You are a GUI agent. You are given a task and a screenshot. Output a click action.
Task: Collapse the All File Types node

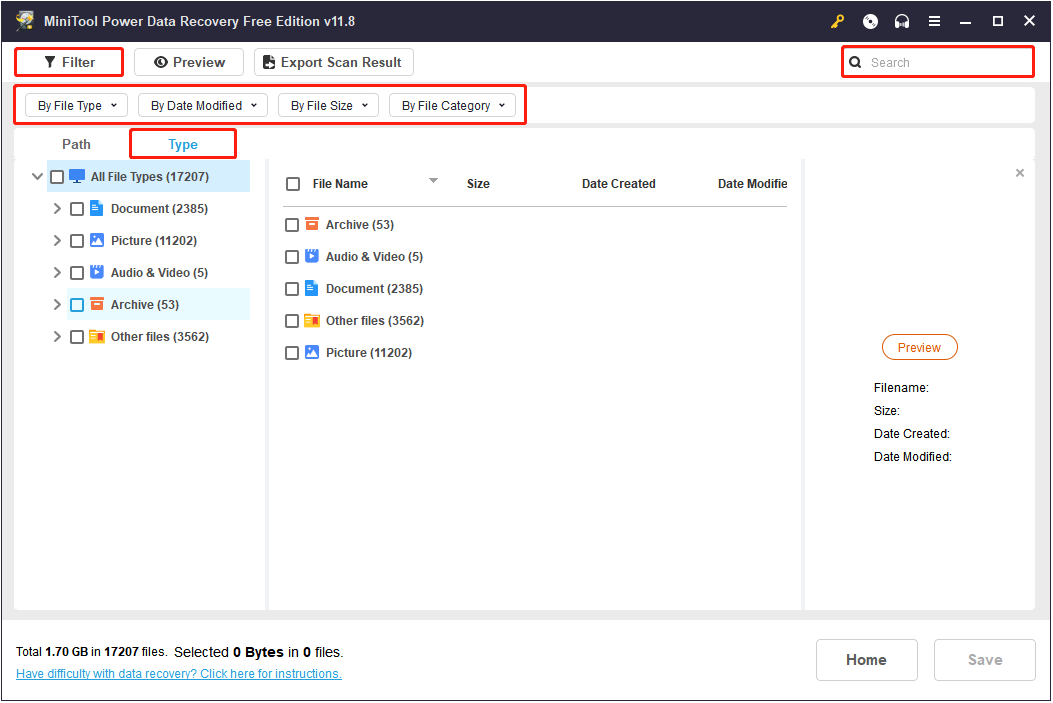point(37,177)
